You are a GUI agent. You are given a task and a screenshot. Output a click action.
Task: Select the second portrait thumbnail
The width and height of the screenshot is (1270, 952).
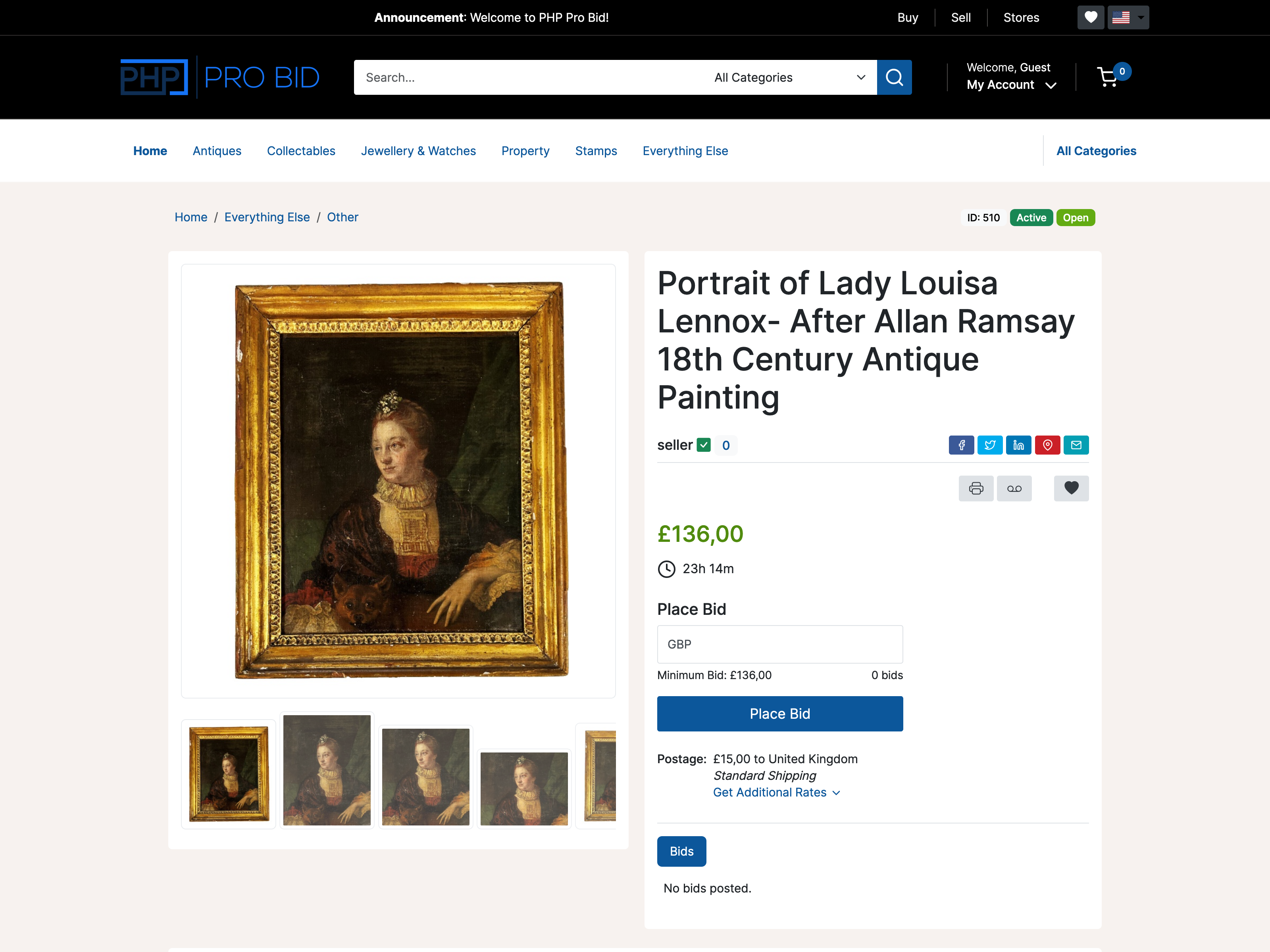327,770
